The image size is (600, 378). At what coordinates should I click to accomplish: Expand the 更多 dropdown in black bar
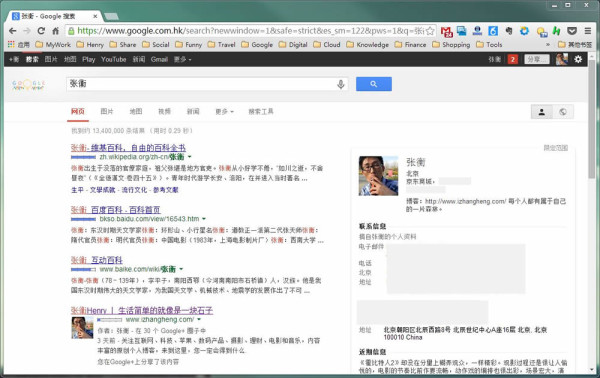pyautogui.click(x=183, y=59)
